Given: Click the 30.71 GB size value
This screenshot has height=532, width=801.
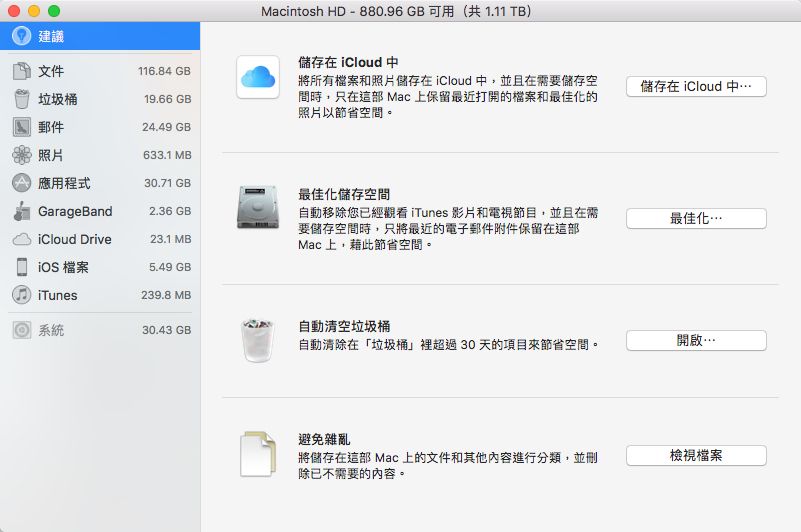Looking at the screenshot, I should point(168,183).
